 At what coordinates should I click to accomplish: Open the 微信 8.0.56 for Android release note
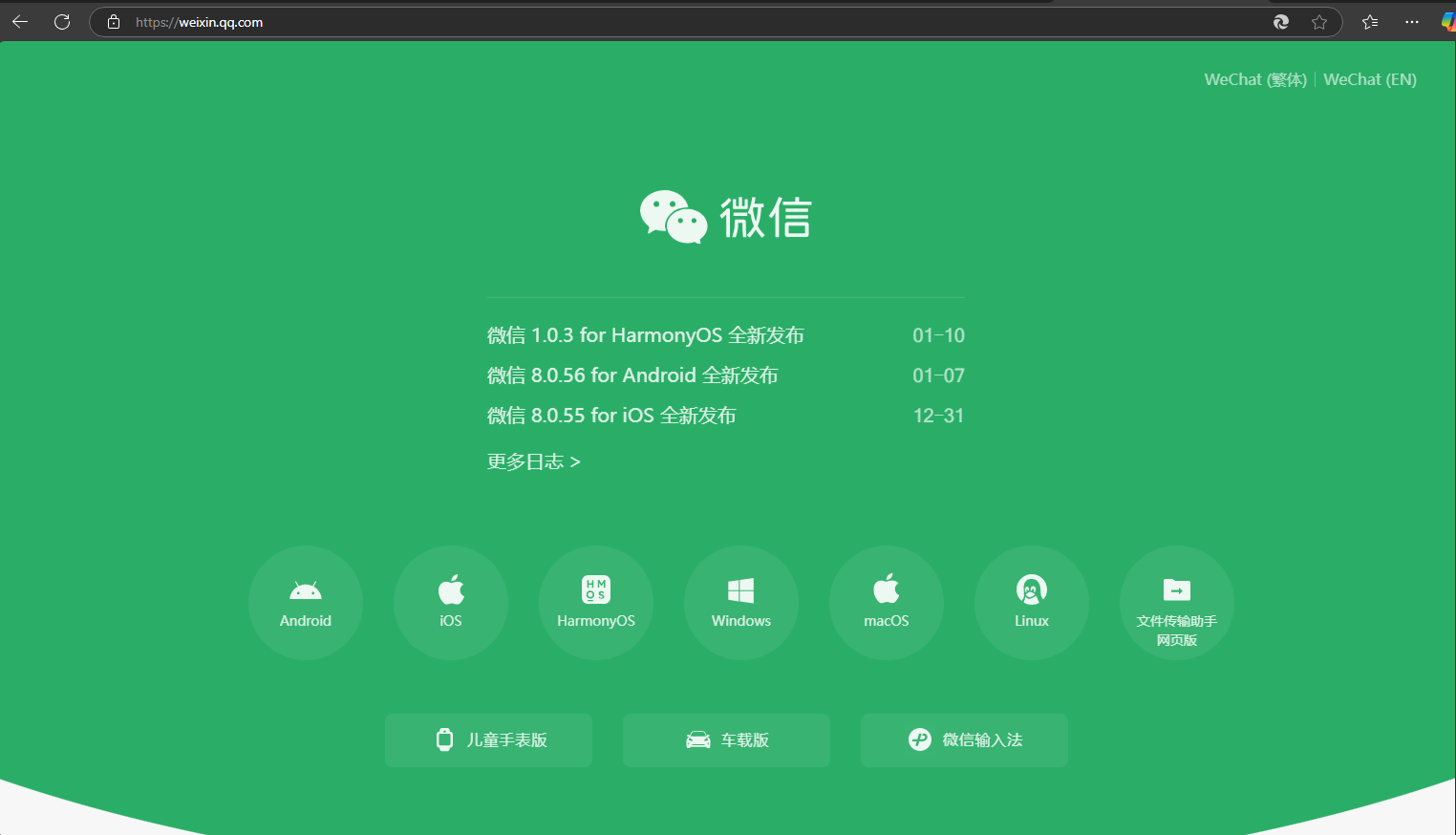[632, 375]
